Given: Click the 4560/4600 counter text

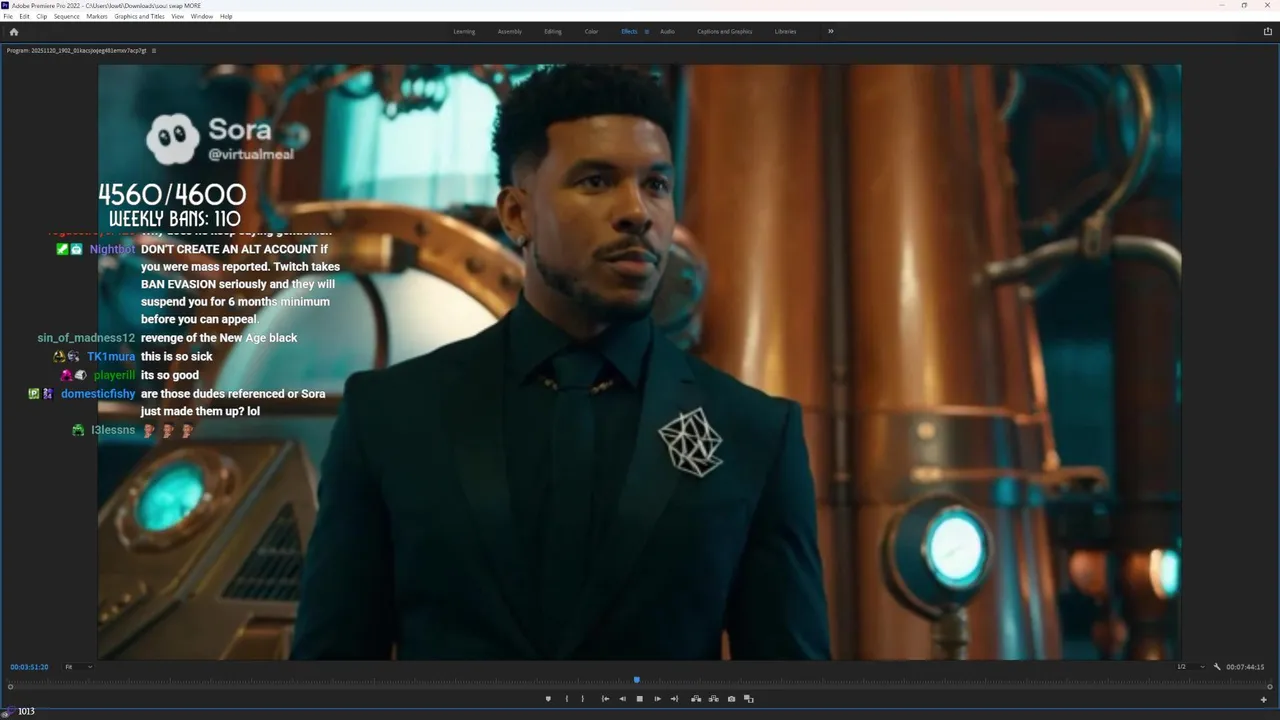Looking at the screenshot, I should pos(172,194).
